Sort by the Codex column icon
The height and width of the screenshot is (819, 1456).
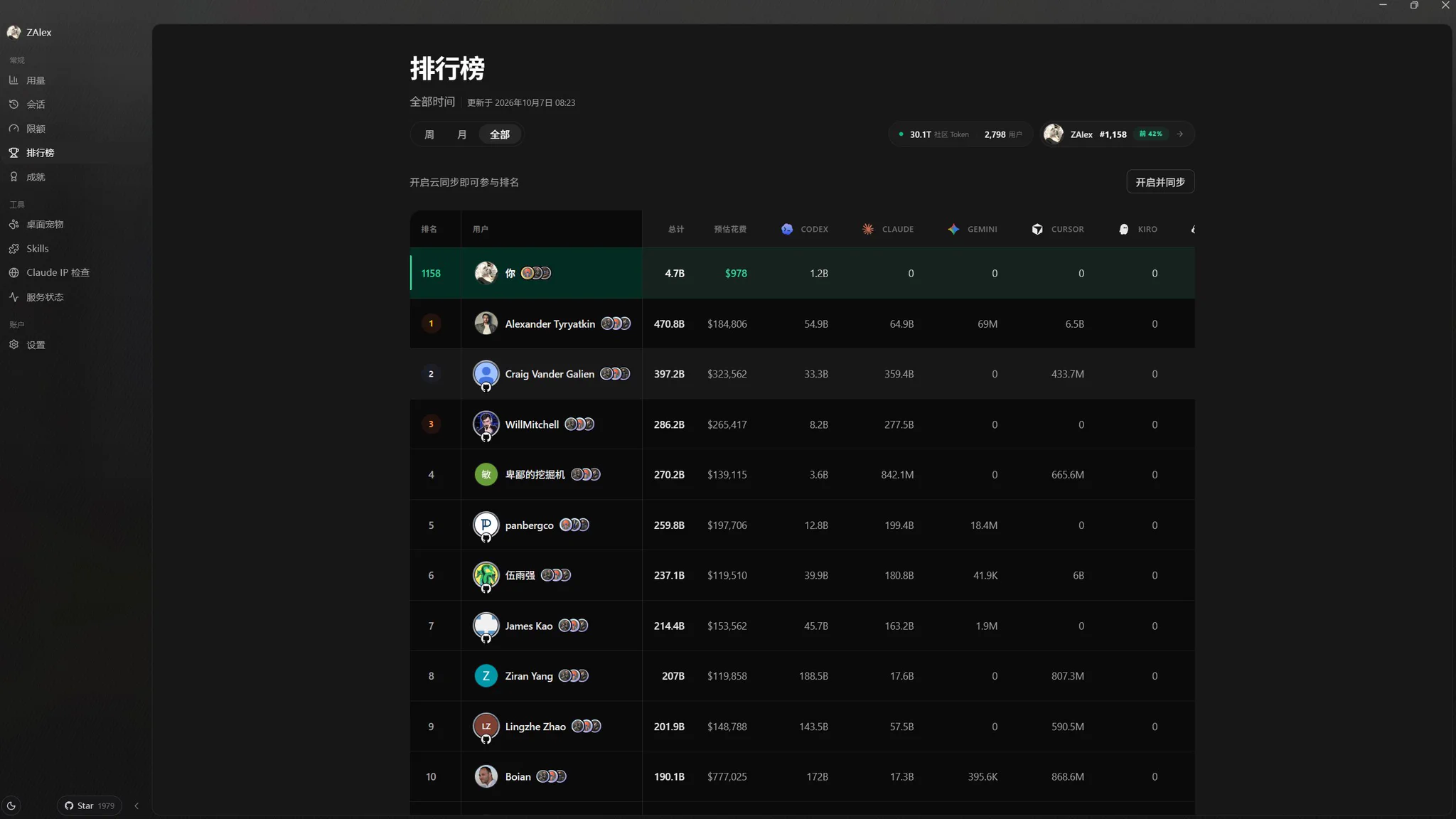click(x=787, y=229)
